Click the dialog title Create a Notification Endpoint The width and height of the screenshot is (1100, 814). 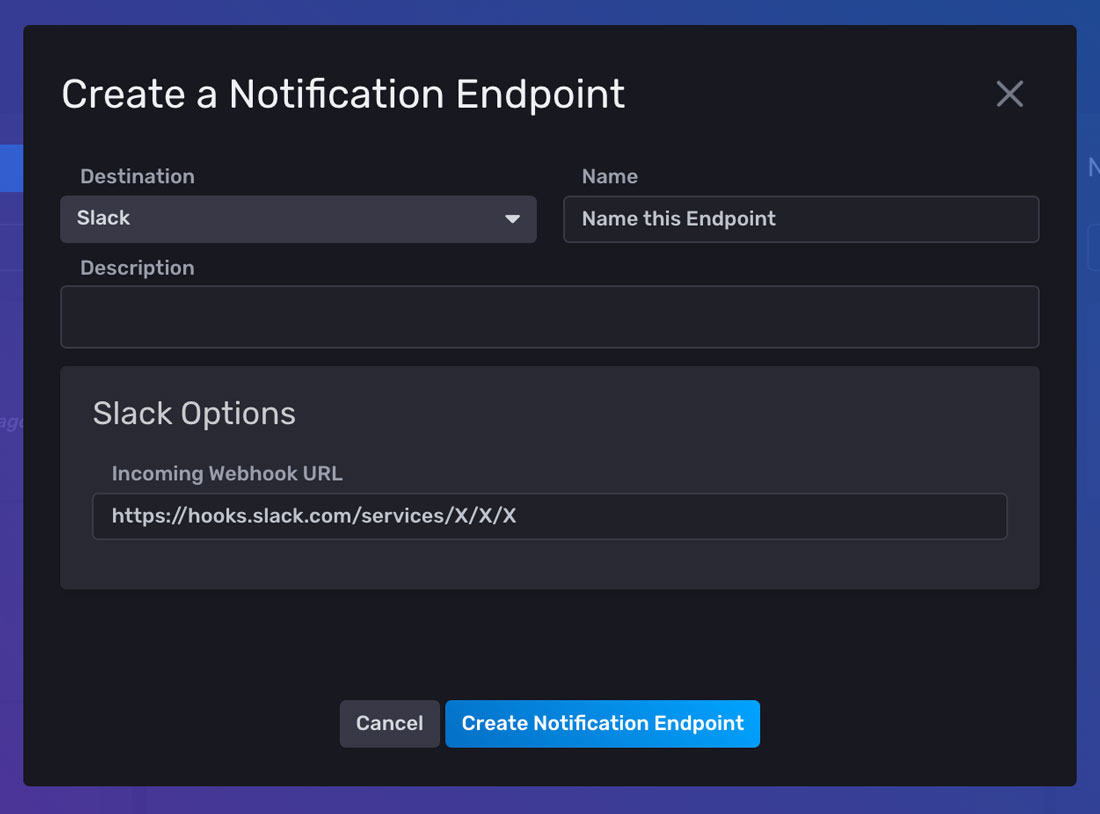coord(343,93)
